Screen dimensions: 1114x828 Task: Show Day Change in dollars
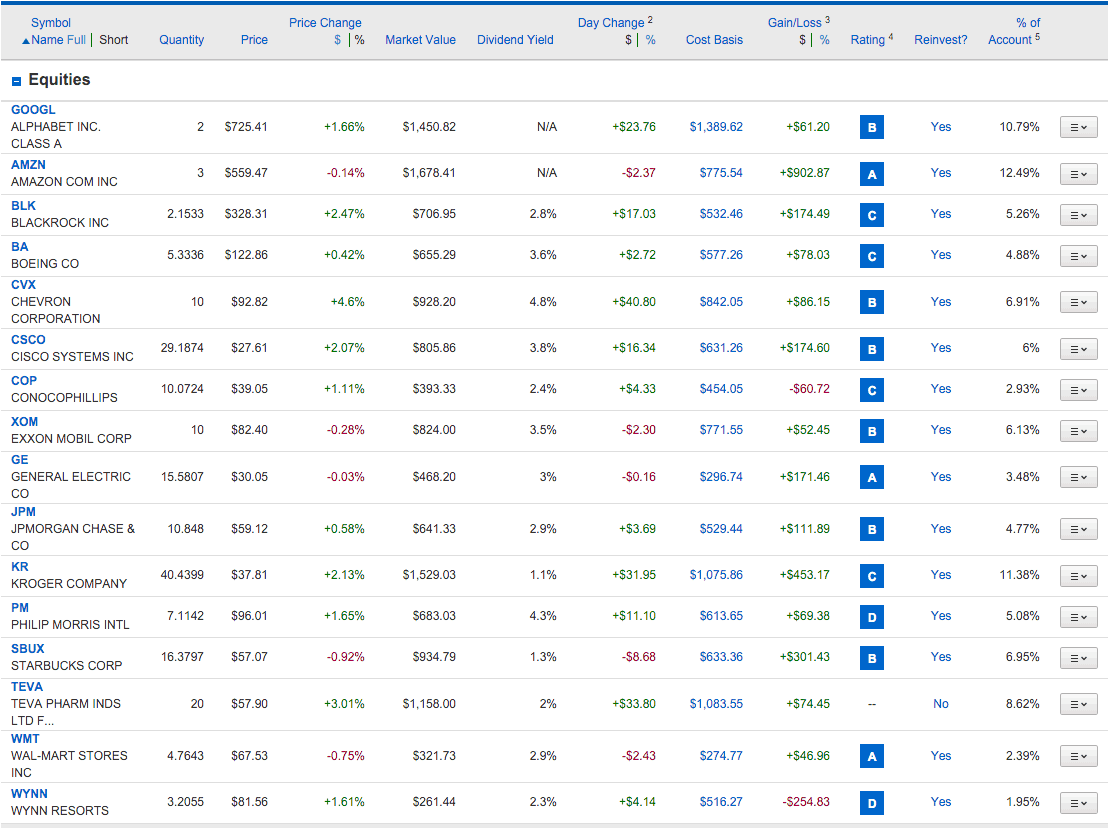(628, 40)
